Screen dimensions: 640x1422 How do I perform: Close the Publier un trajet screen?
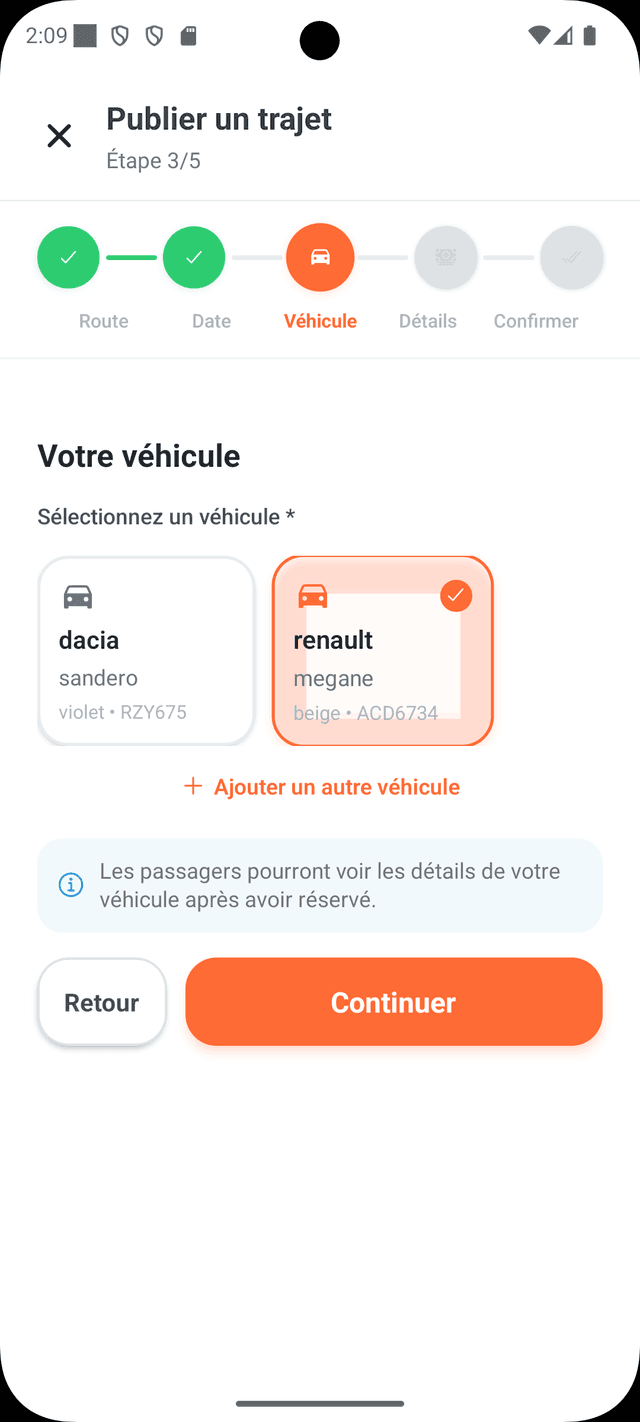(59, 136)
